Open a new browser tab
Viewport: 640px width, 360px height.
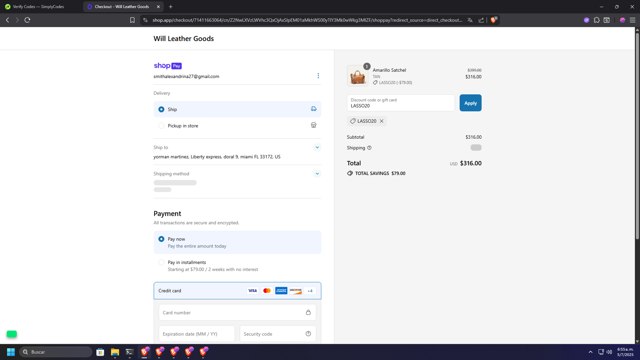pos(171,7)
